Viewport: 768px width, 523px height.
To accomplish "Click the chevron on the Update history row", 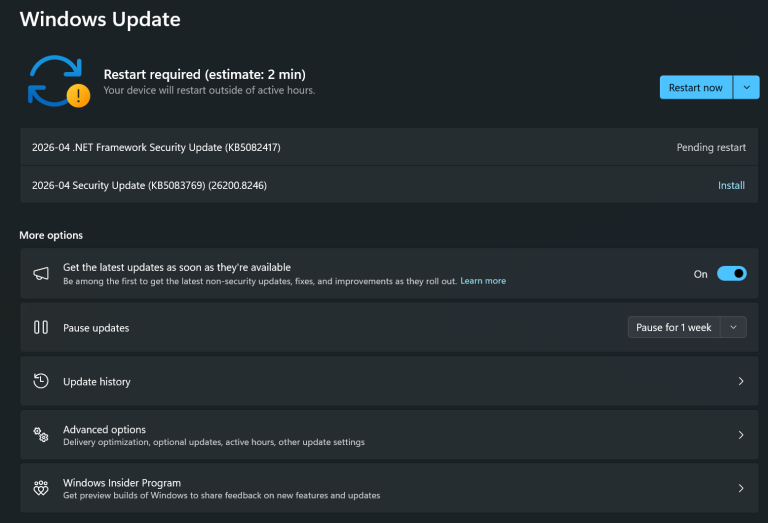I will pyautogui.click(x=741, y=381).
